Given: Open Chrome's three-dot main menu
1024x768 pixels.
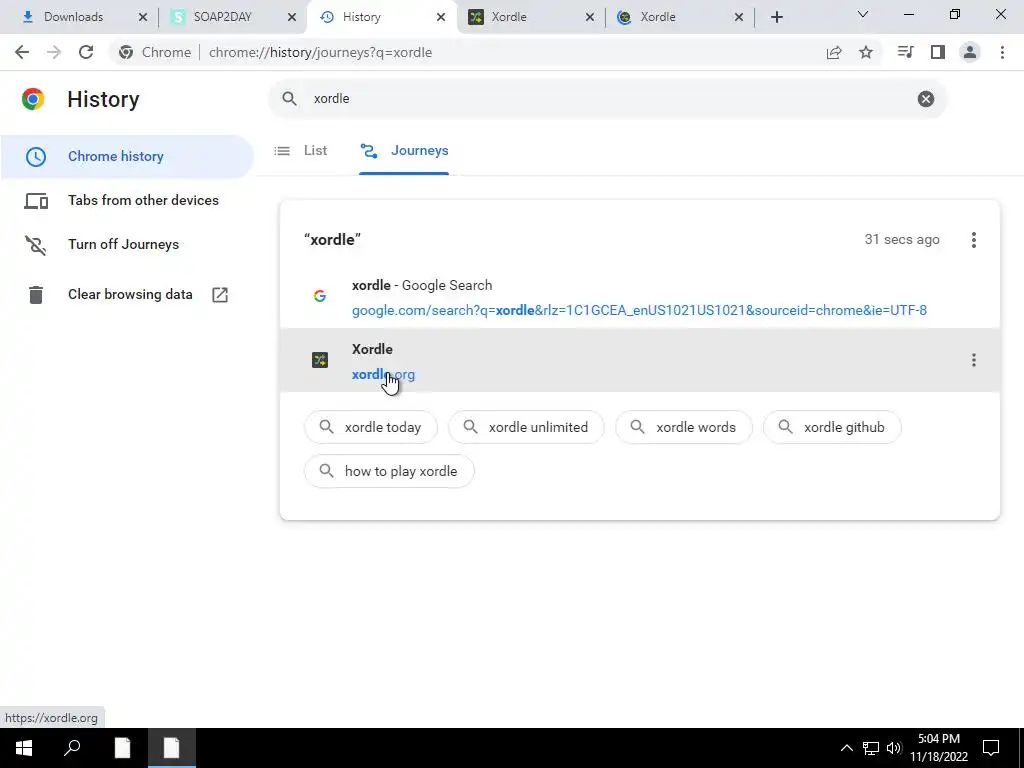Looking at the screenshot, I should [x=1002, y=52].
